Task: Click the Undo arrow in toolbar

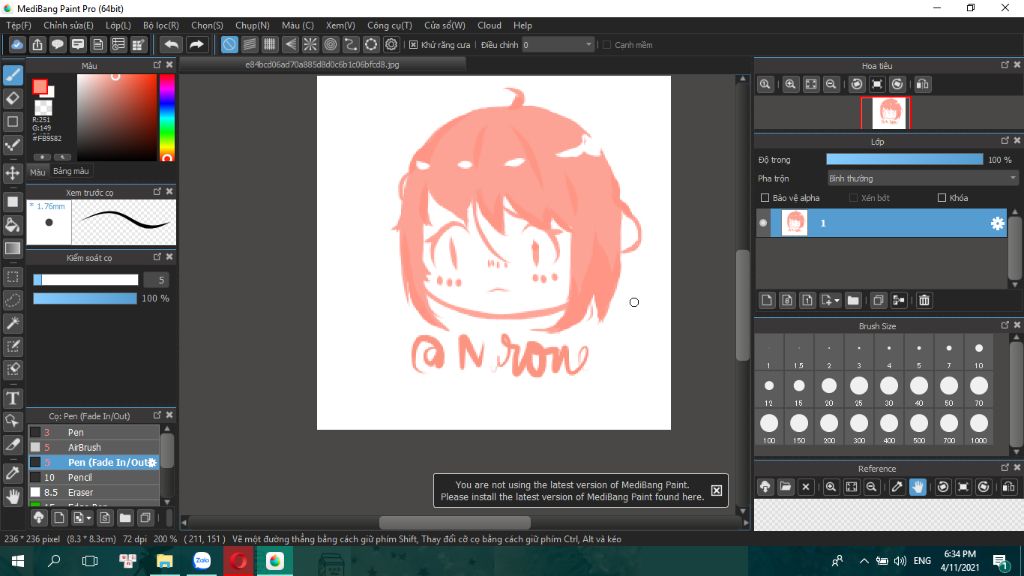Action: tap(171, 44)
